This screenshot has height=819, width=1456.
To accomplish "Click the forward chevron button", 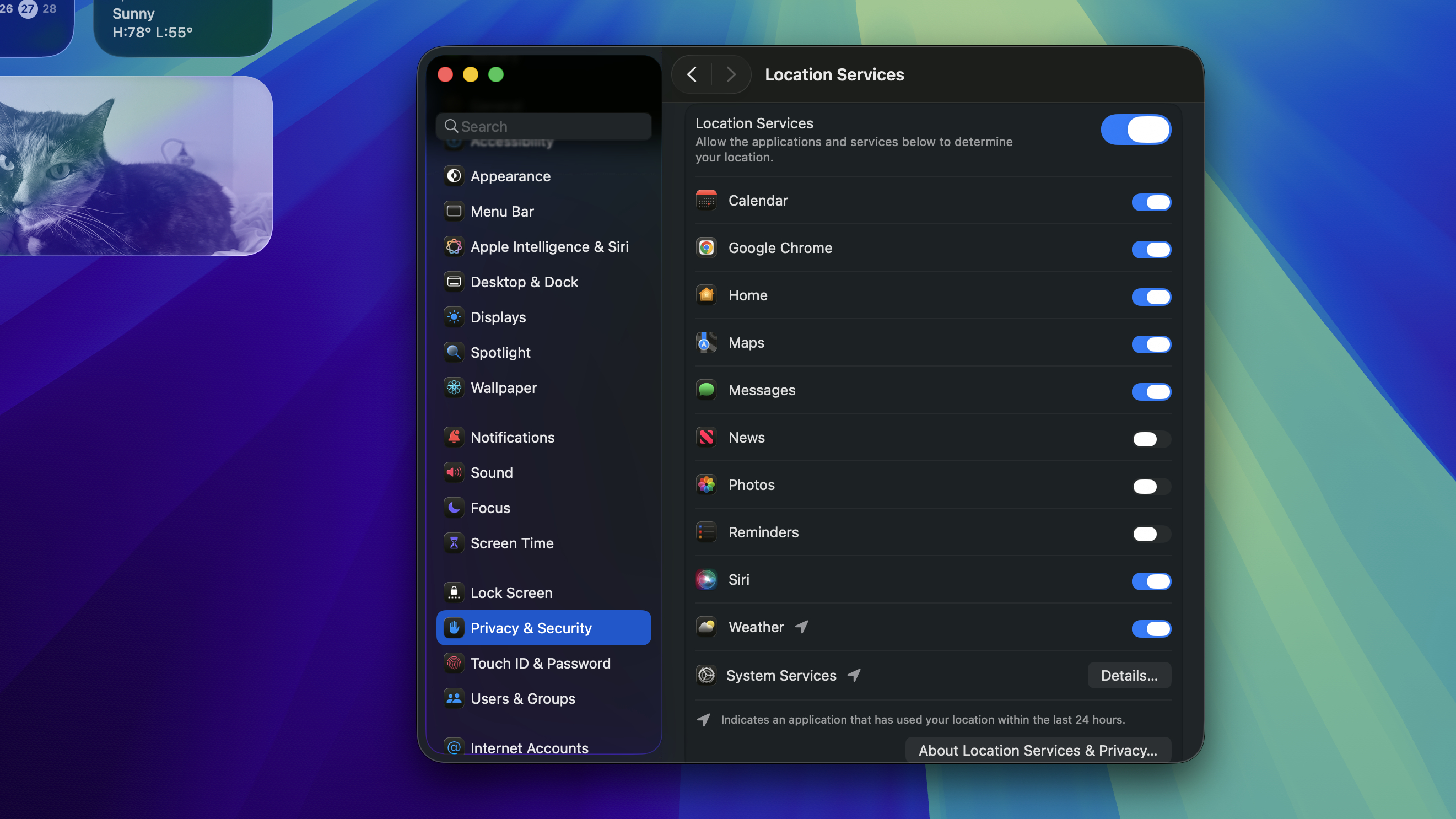I will [731, 74].
